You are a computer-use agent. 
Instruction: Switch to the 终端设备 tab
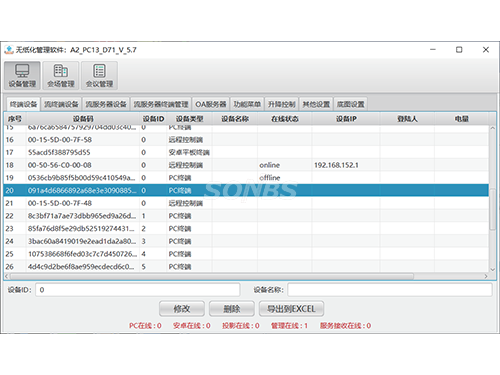pos(23,104)
